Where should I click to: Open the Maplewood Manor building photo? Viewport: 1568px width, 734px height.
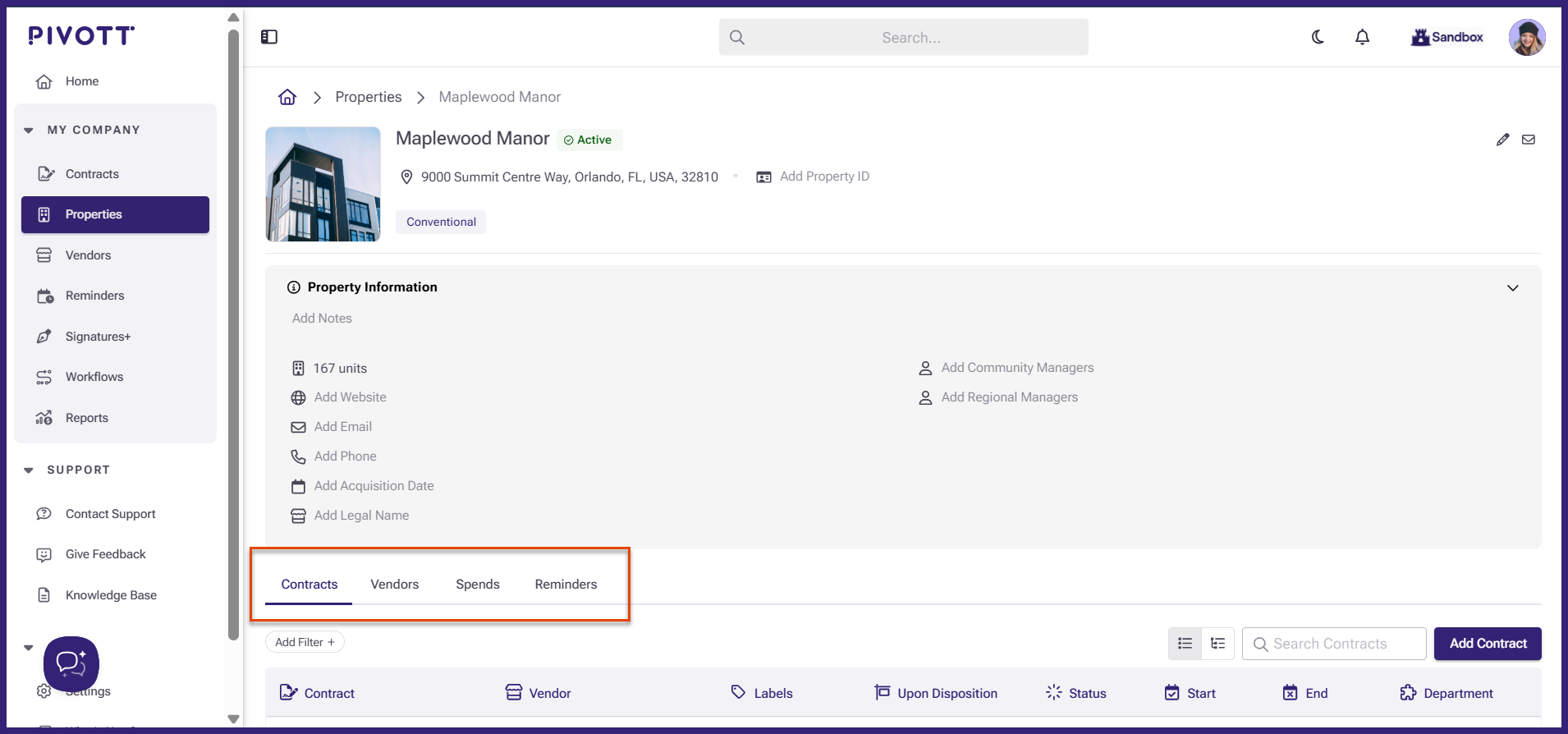click(323, 184)
